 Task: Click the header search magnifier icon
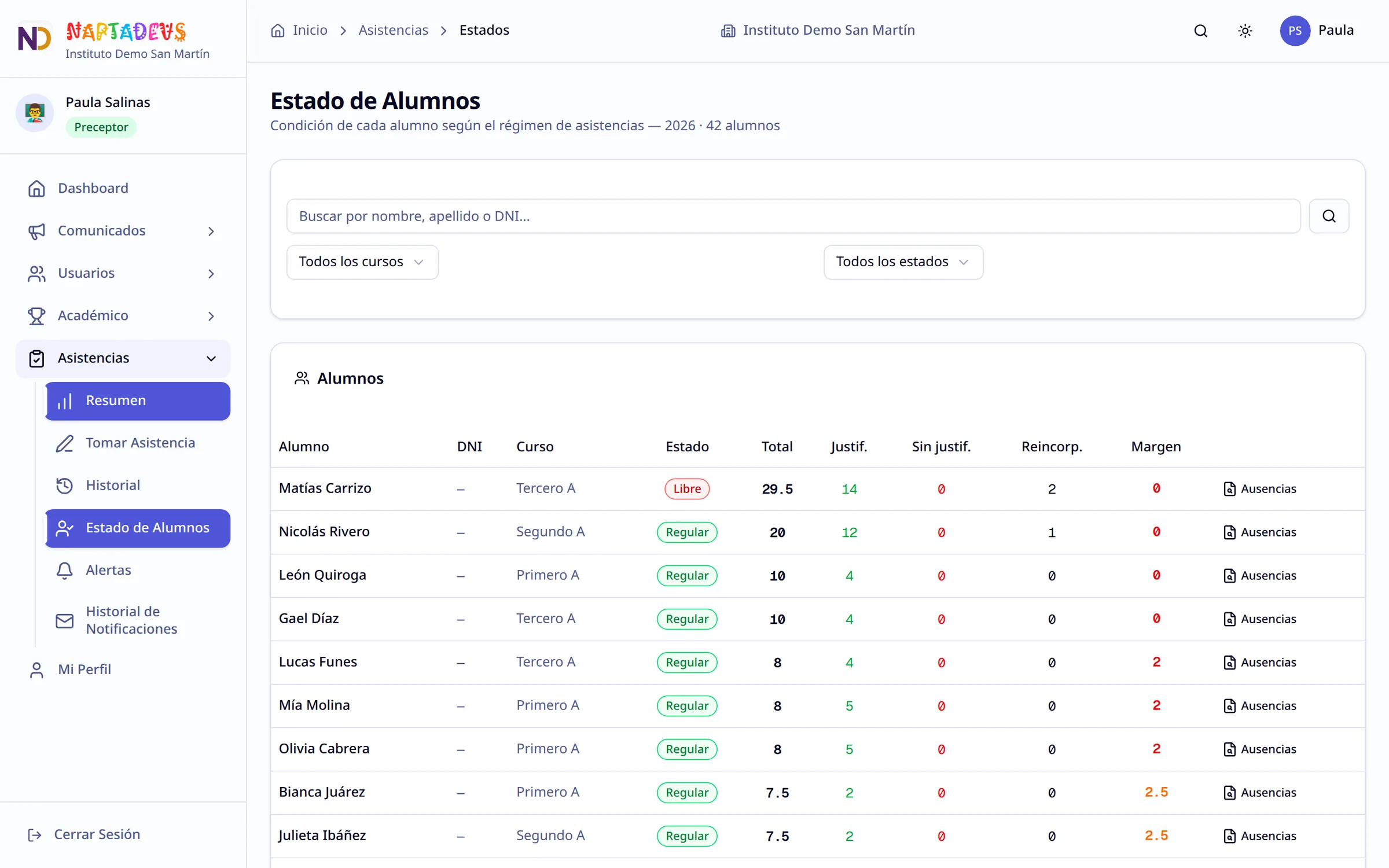pos(1201,31)
